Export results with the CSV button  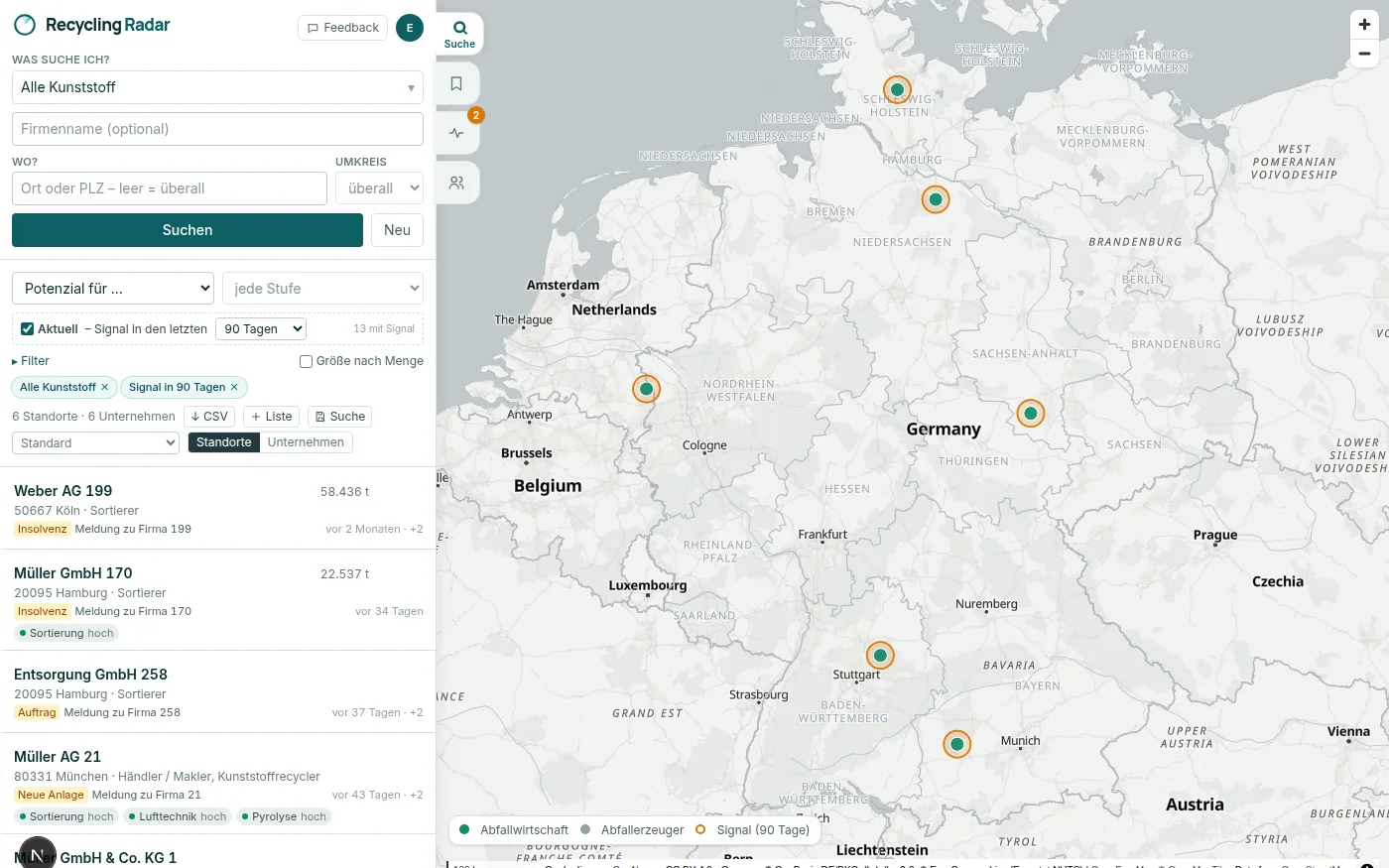click(209, 417)
